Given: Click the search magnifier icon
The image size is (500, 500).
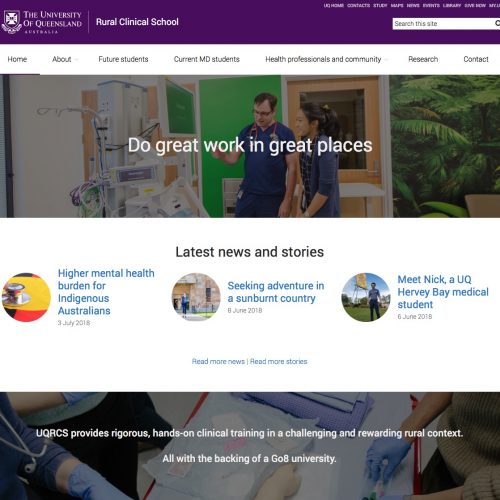Looking at the screenshot, I should pos(497,23).
